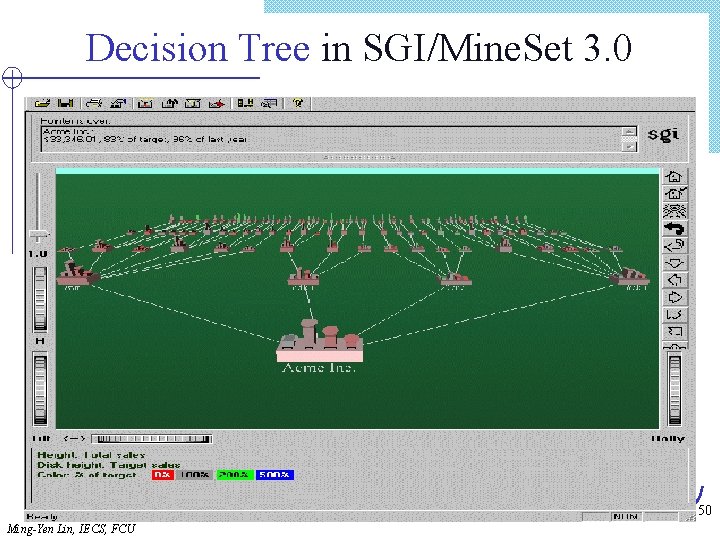Click the rectangular panel icon before red arrow
The height and width of the screenshot is (540, 720).
(192, 103)
